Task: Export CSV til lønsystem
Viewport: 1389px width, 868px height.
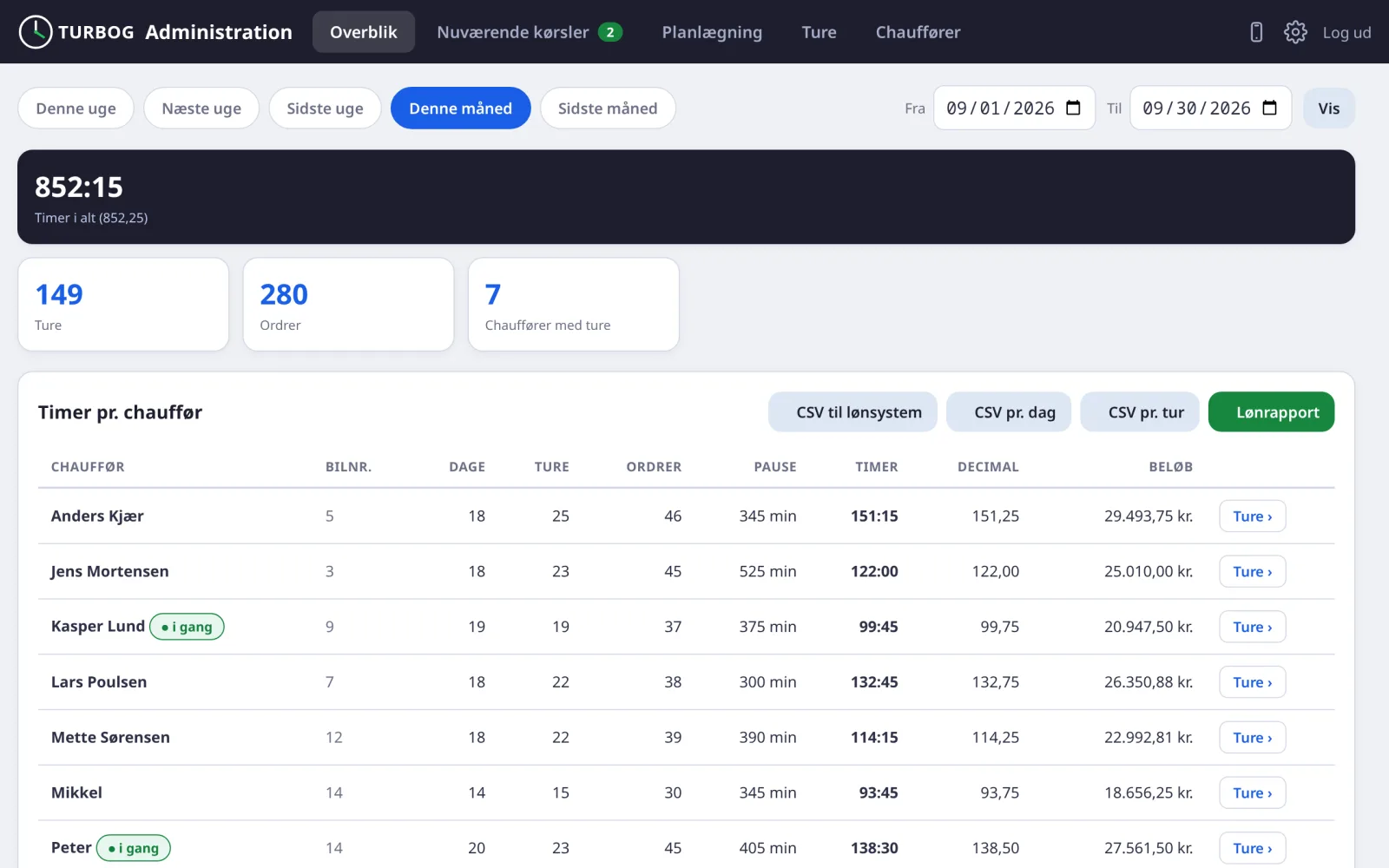Action: tap(852, 412)
